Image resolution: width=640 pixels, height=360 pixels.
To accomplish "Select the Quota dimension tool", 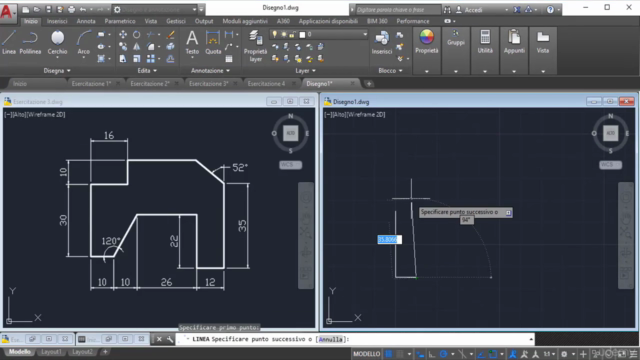I will [x=213, y=42].
